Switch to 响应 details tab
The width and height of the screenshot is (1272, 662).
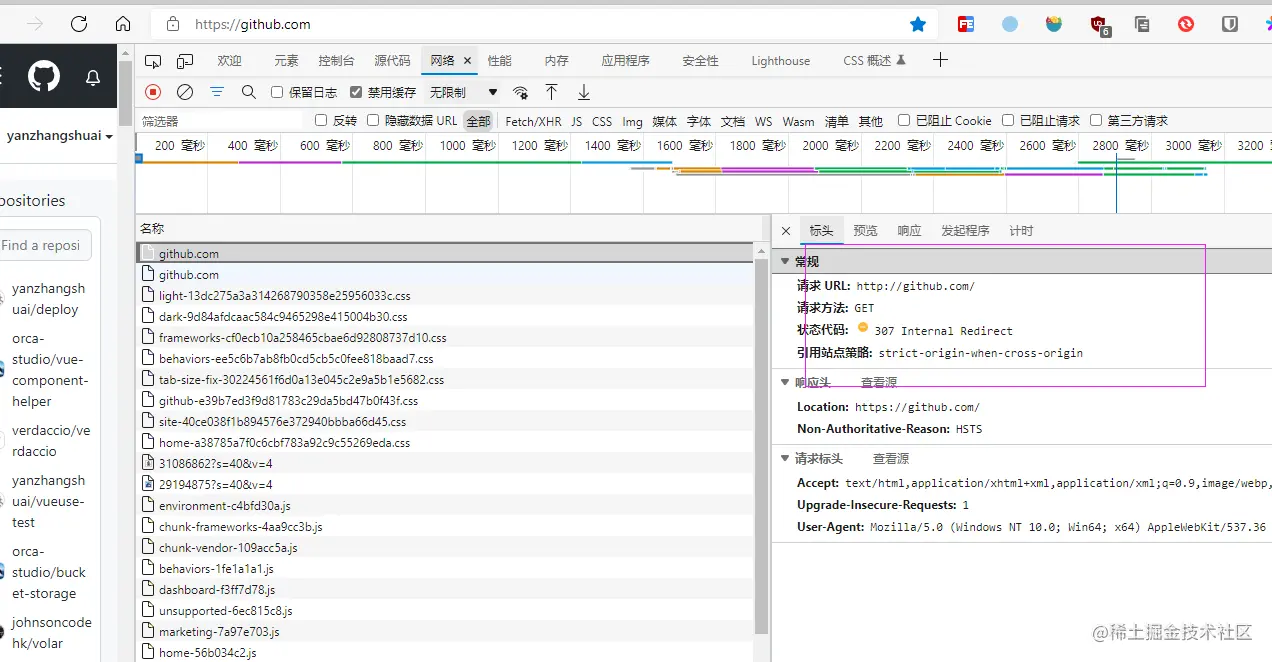(x=909, y=231)
